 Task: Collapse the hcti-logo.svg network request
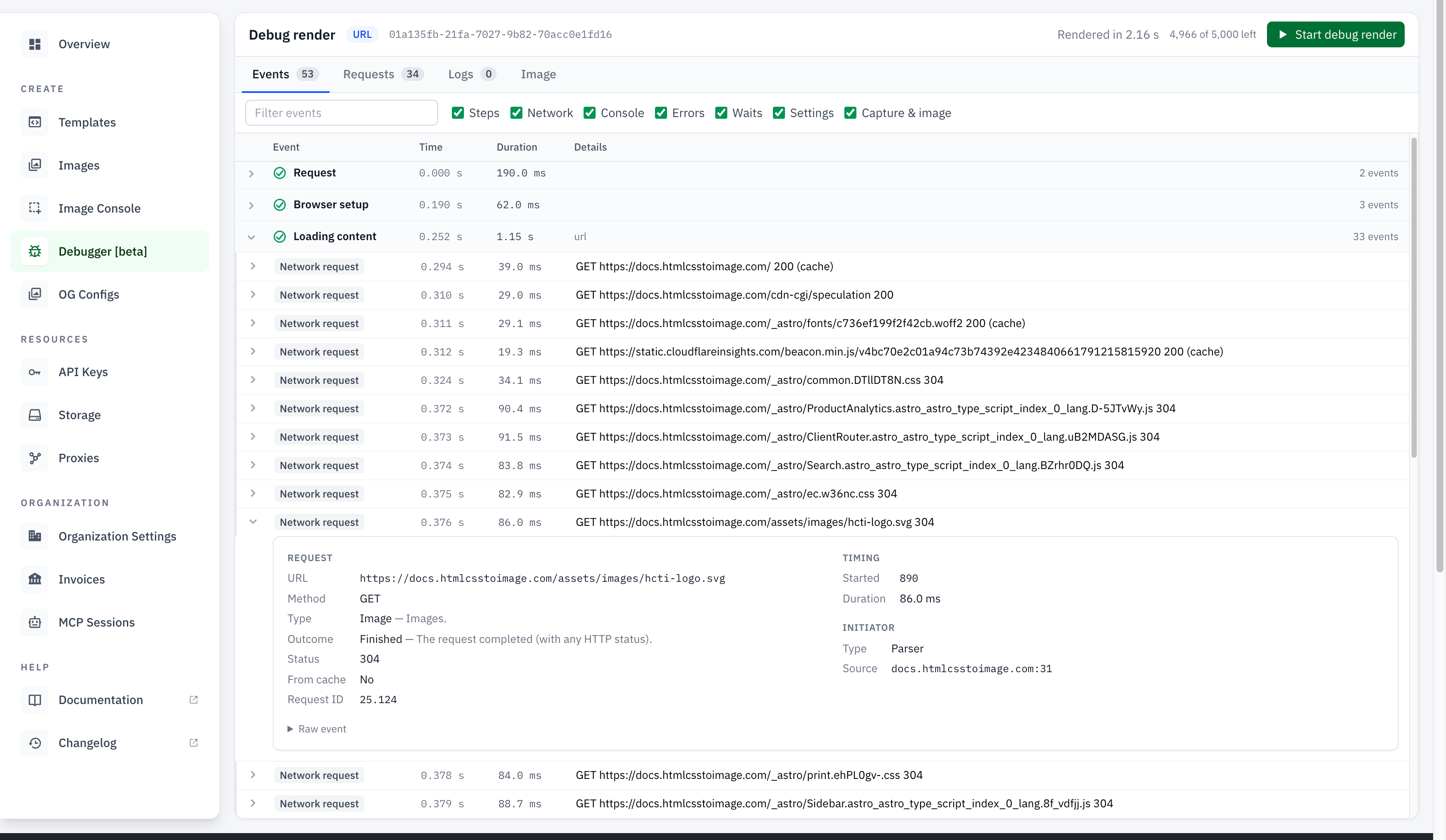pos(253,522)
